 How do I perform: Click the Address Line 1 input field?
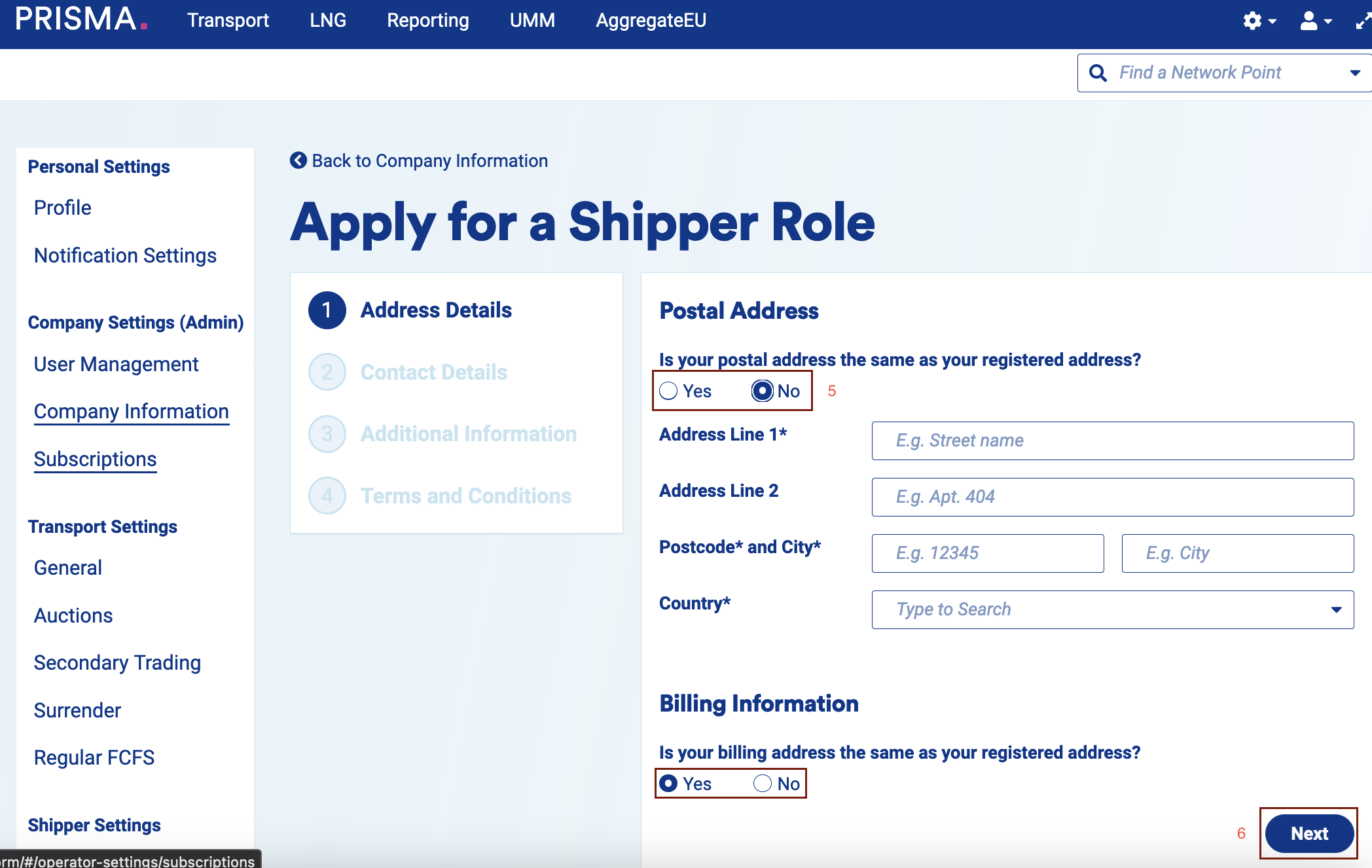point(1112,441)
